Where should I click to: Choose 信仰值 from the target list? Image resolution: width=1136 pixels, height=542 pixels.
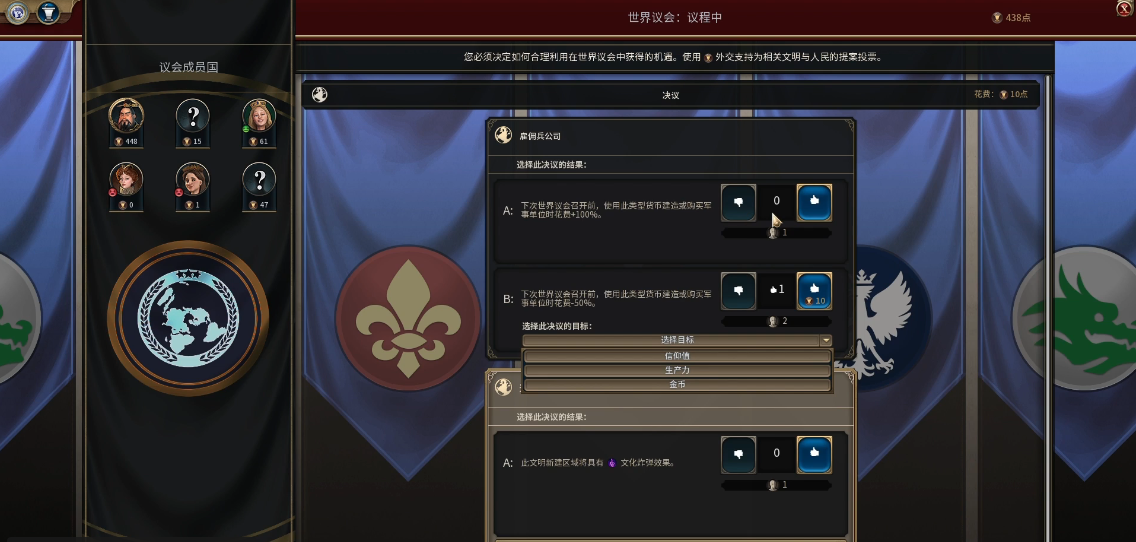click(677, 356)
